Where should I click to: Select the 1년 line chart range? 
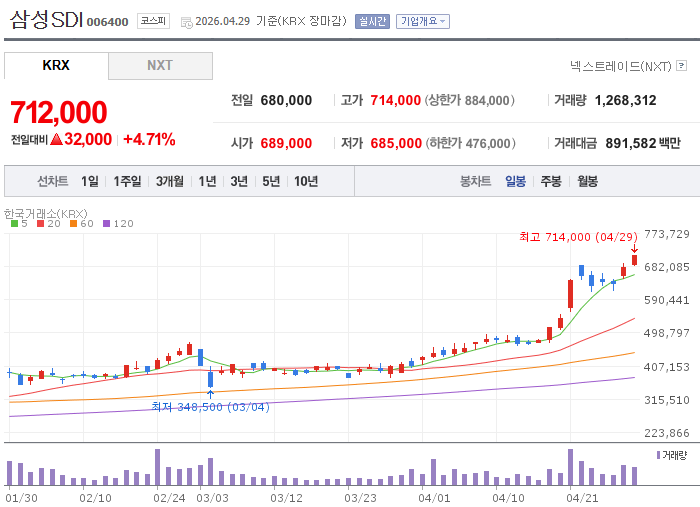click(208, 181)
